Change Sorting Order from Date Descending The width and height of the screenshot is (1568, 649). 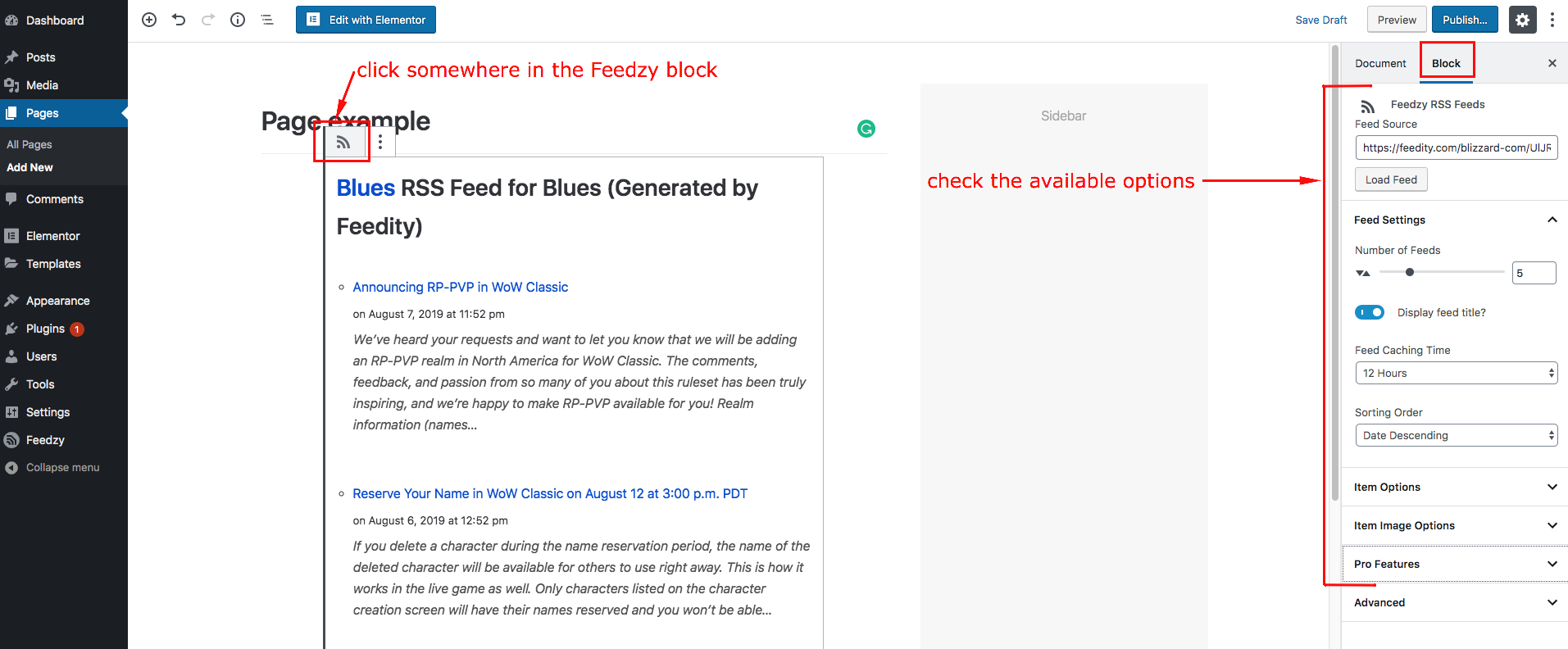click(1455, 435)
